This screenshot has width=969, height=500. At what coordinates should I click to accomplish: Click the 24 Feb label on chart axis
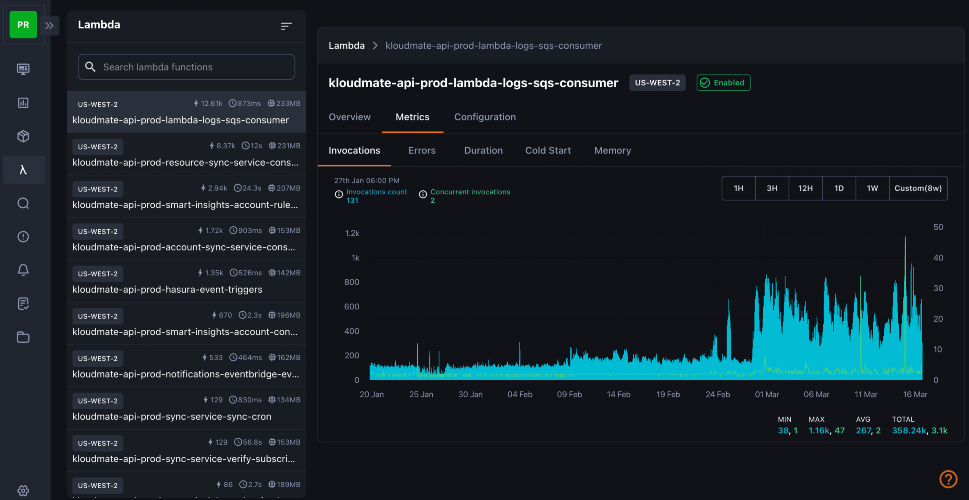point(717,394)
